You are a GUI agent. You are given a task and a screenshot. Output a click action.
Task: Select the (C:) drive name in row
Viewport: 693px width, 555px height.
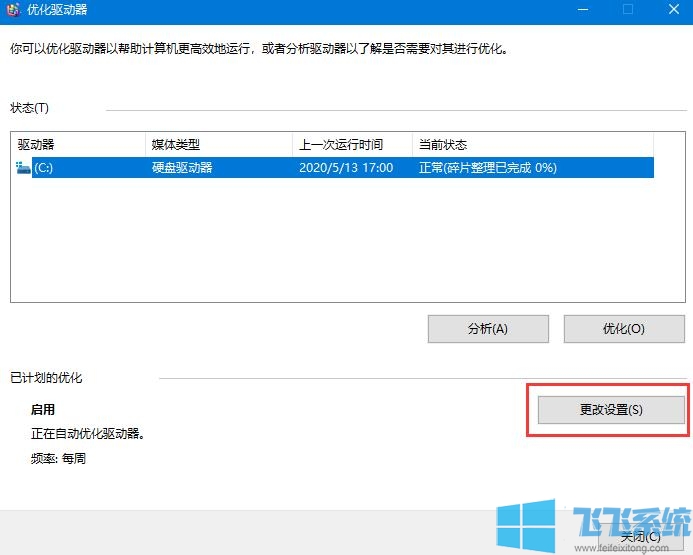(x=43, y=168)
